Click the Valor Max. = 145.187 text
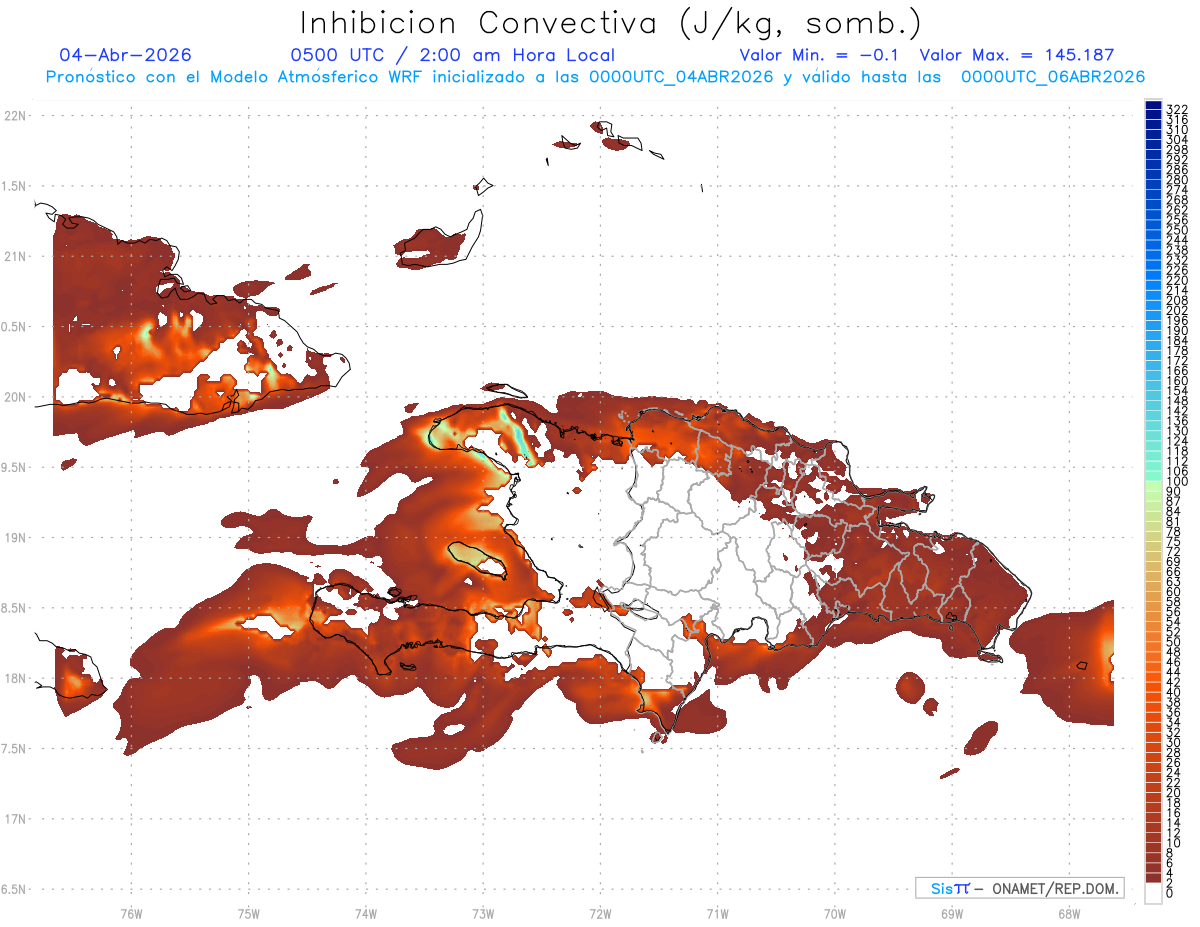Image resolution: width=1200 pixels, height=927 pixels. [1016, 56]
